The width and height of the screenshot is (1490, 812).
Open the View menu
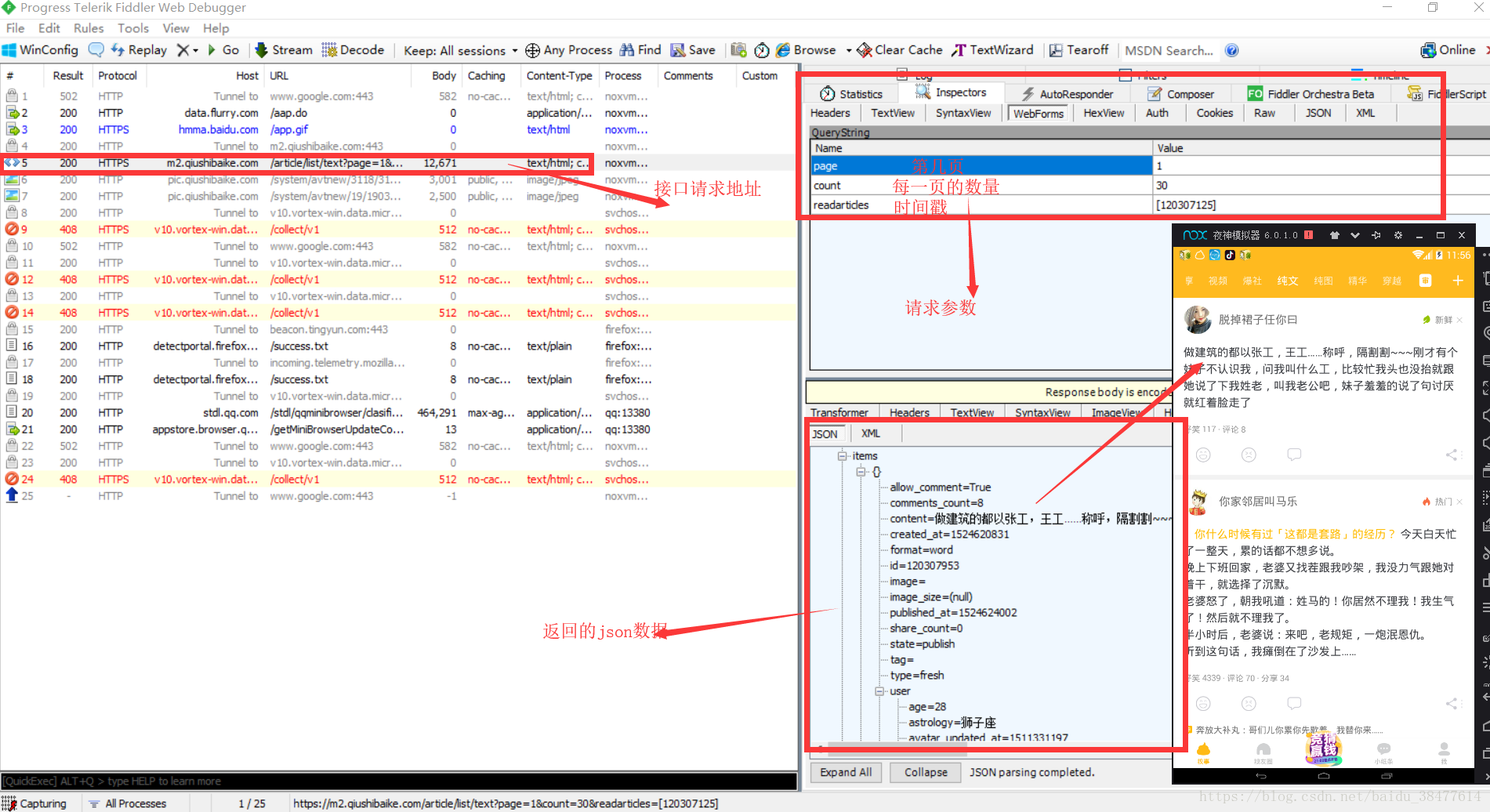pyautogui.click(x=176, y=28)
